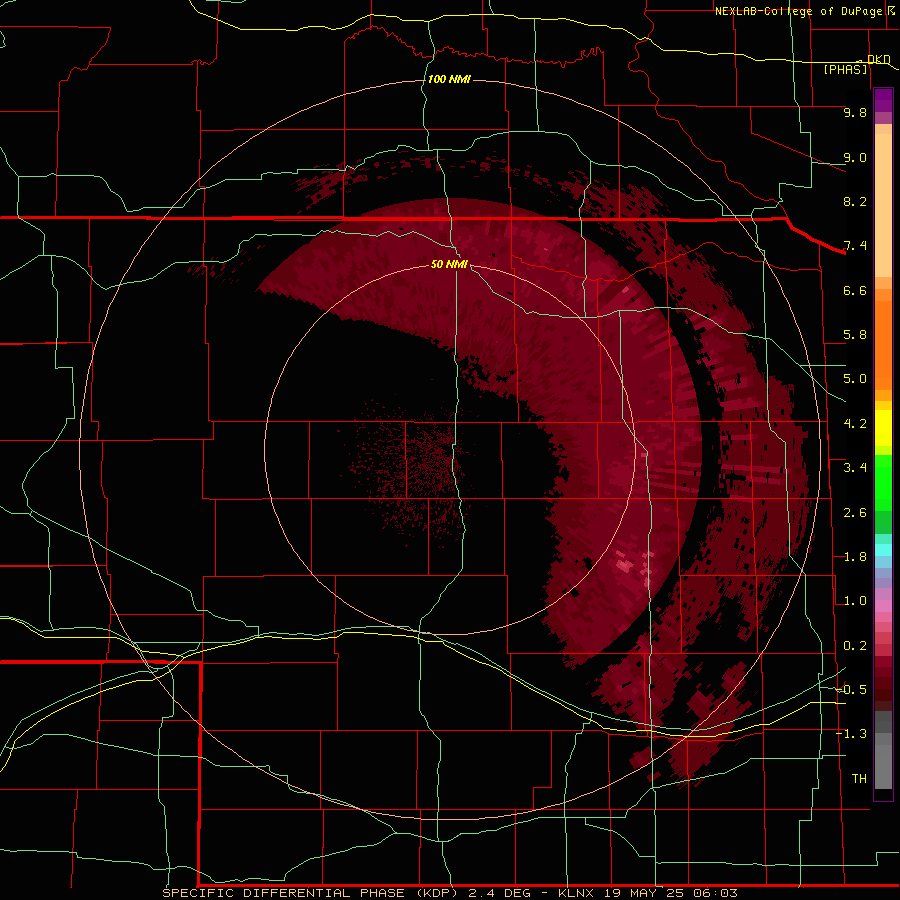The image size is (900, 900).
Task: Click the 2.6 color scale value
Action: [x=855, y=513]
